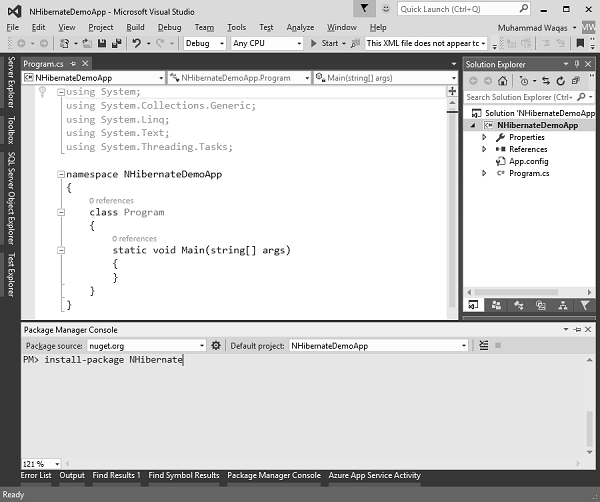Open the Analyze menu
Screen dimensions: 600x502
300,27
